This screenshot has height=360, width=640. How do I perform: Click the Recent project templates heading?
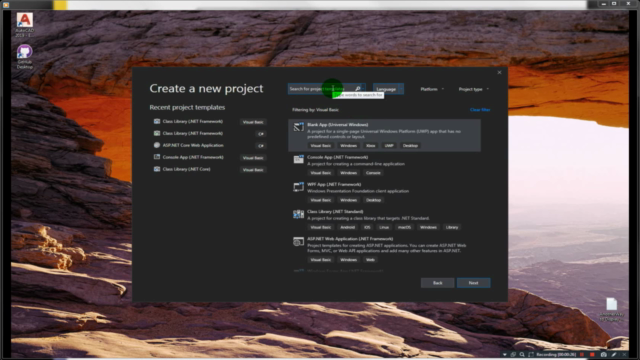(x=187, y=107)
